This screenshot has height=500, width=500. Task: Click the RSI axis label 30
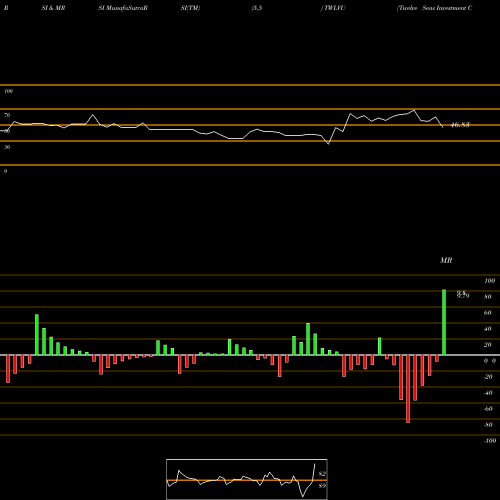7,147
